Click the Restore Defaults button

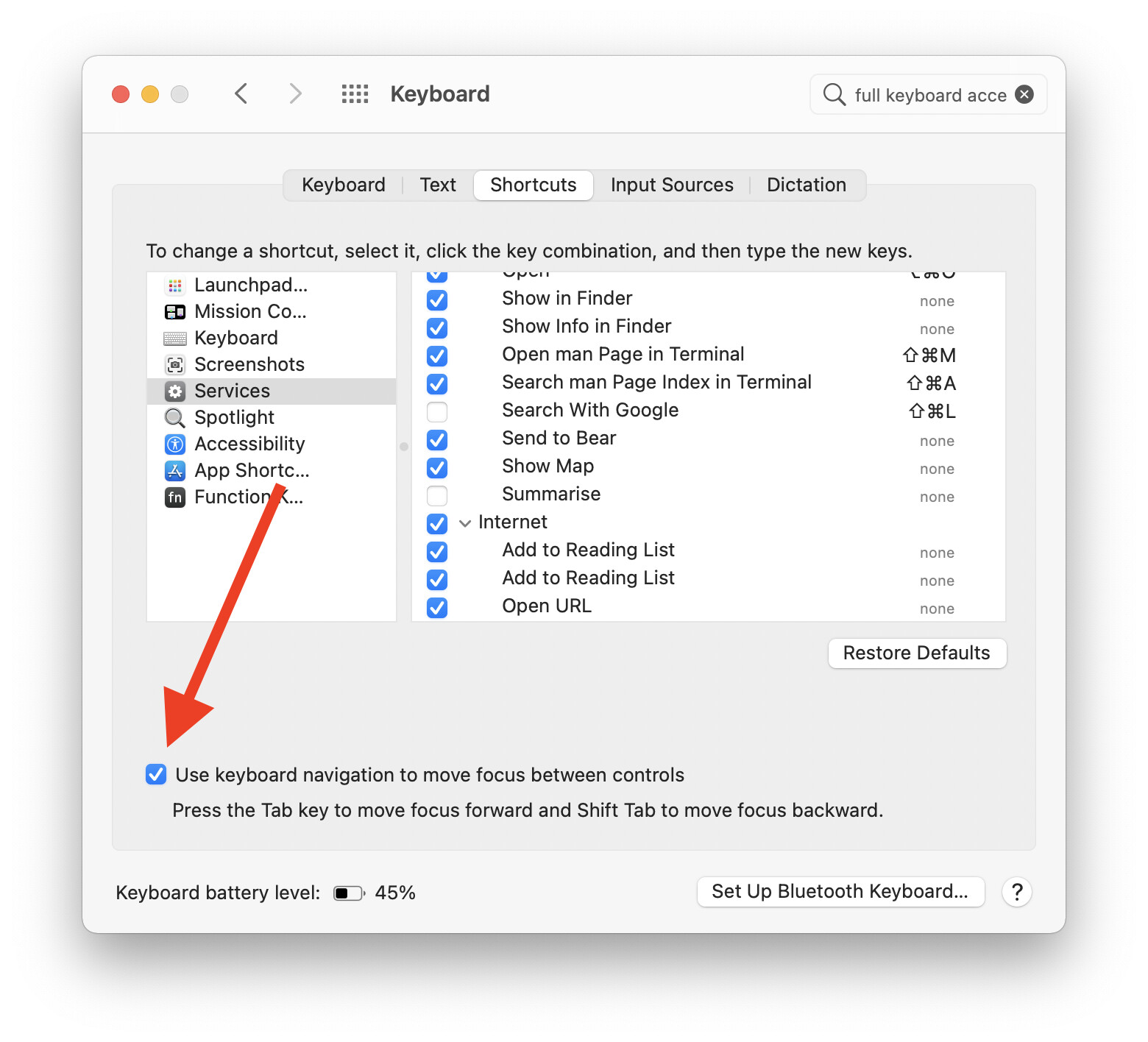tap(916, 653)
